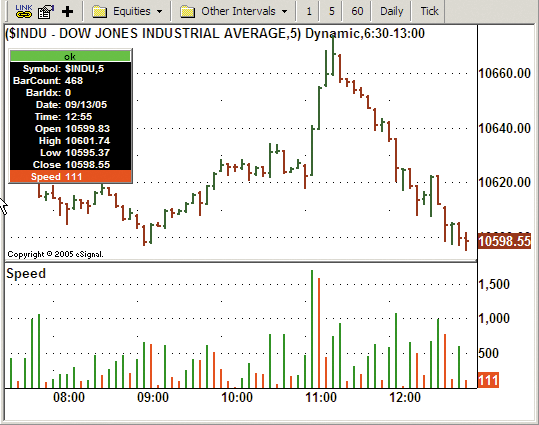This screenshot has height=425, width=539.
Task: Click the tallest green Speed histogram bar
Action: pos(312,329)
